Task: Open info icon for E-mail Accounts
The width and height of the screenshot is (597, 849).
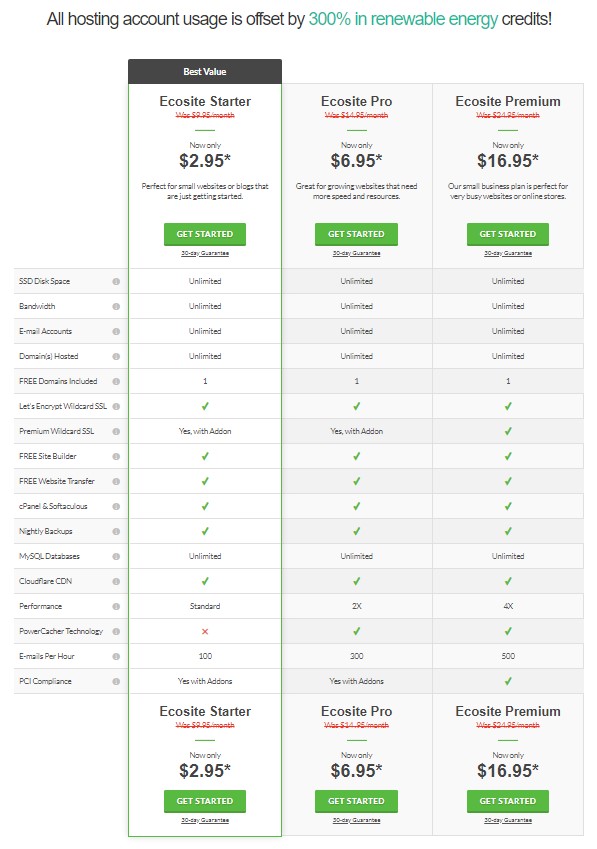Action: point(116,331)
